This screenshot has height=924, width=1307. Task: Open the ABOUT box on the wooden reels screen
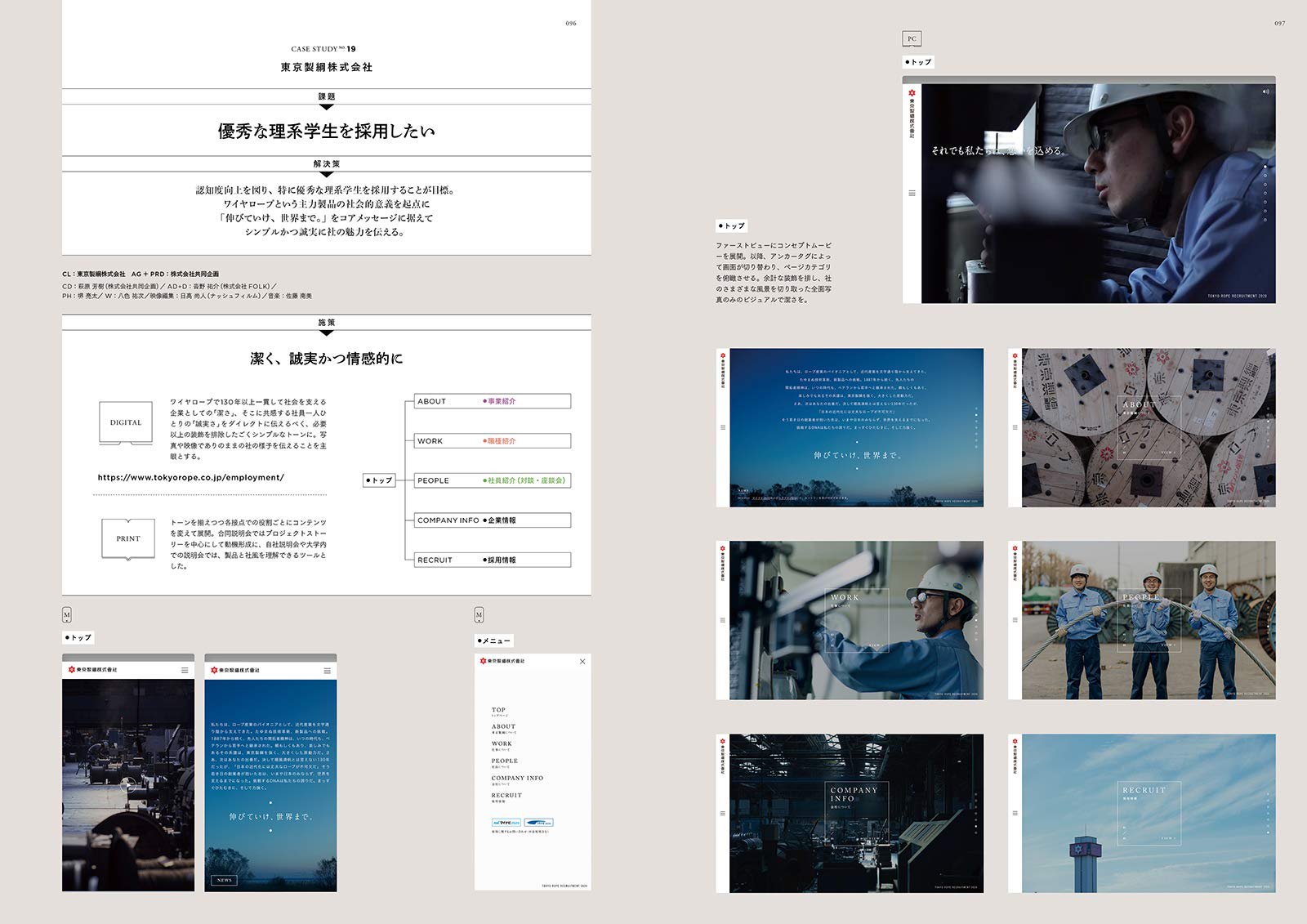[x=1149, y=428]
